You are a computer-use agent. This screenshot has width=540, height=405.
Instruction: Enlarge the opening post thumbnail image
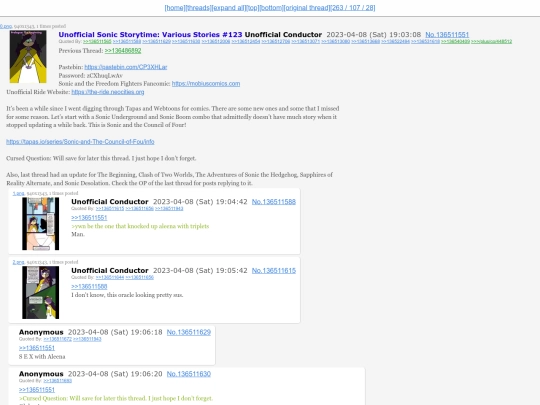point(28,57)
